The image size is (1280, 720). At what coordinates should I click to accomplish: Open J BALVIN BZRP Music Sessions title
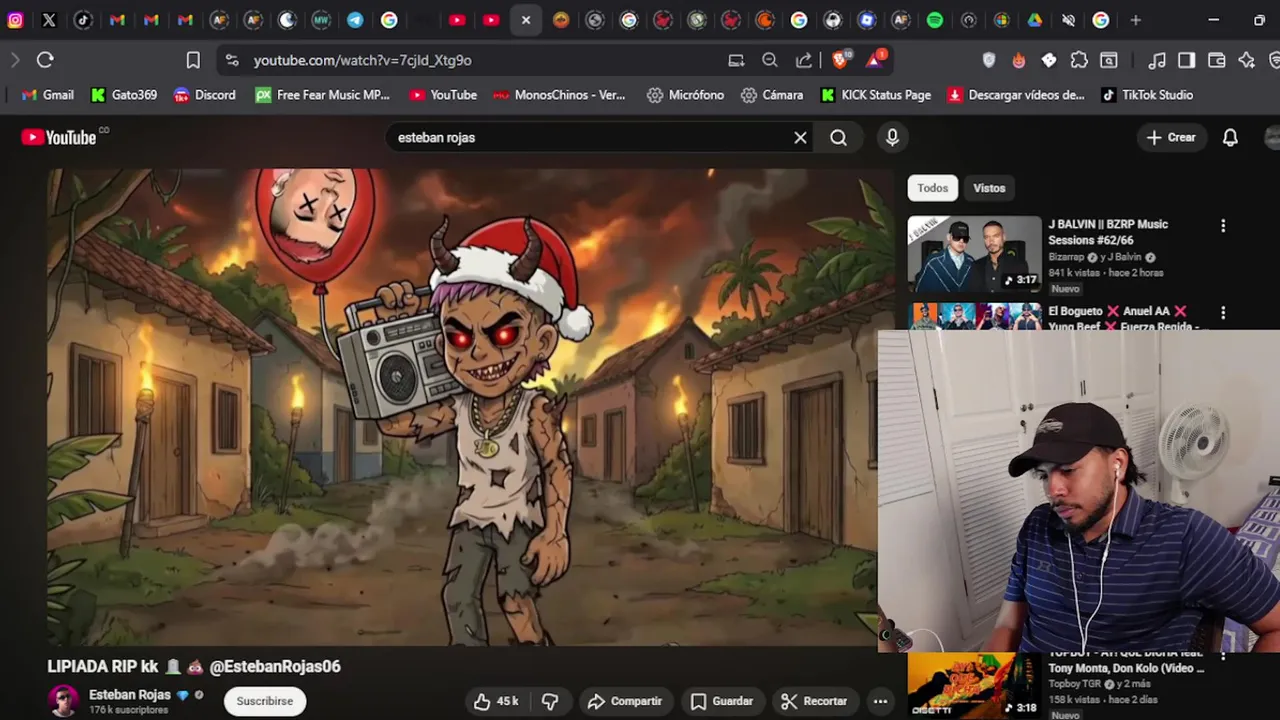pyautogui.click(x=1108, y=232)
